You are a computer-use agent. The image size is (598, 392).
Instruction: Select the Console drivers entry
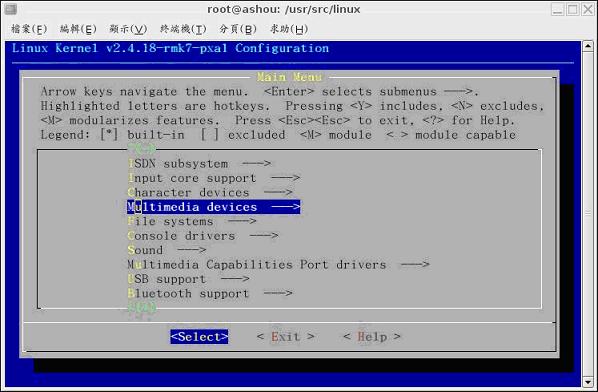(x=203, y=236)
